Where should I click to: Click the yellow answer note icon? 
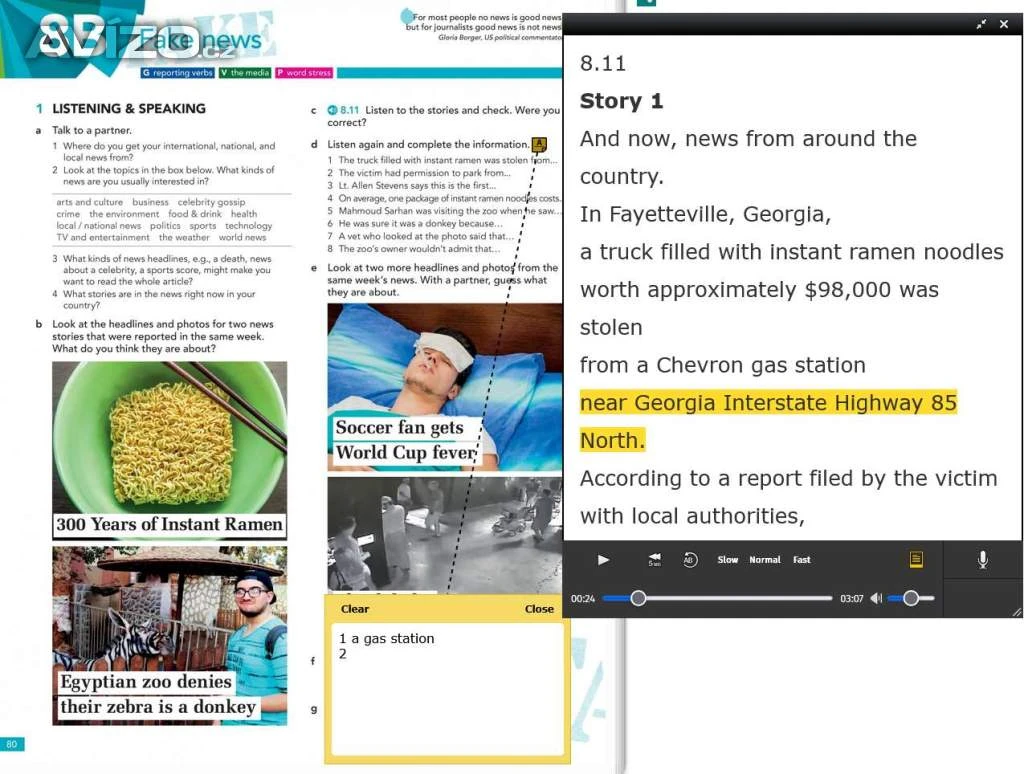pos(540,144)
